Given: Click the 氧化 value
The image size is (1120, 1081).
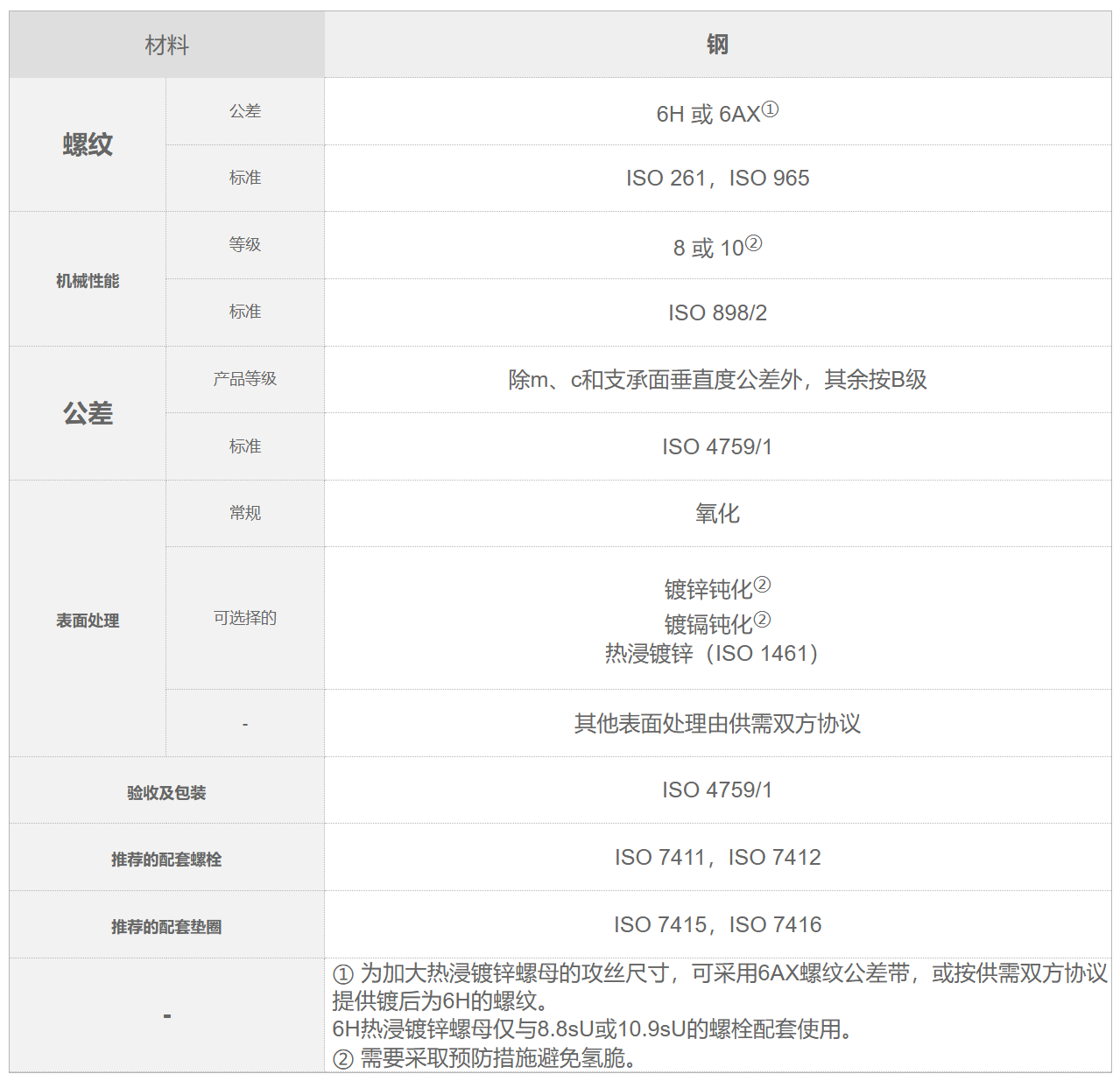Looking at the screenshot, I should 717,514.
